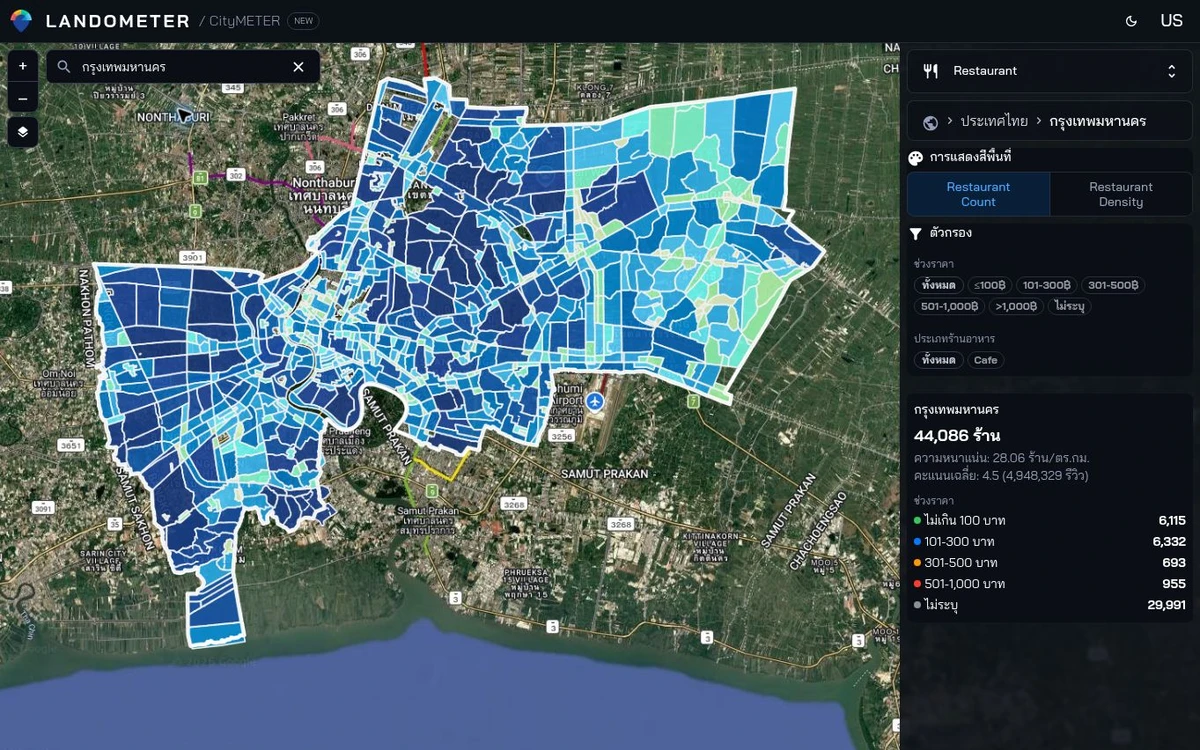Select กรุงเทพมหานคร in the breadcrumb
Screen dimensions: 1200x750
tap(1098, 121)
